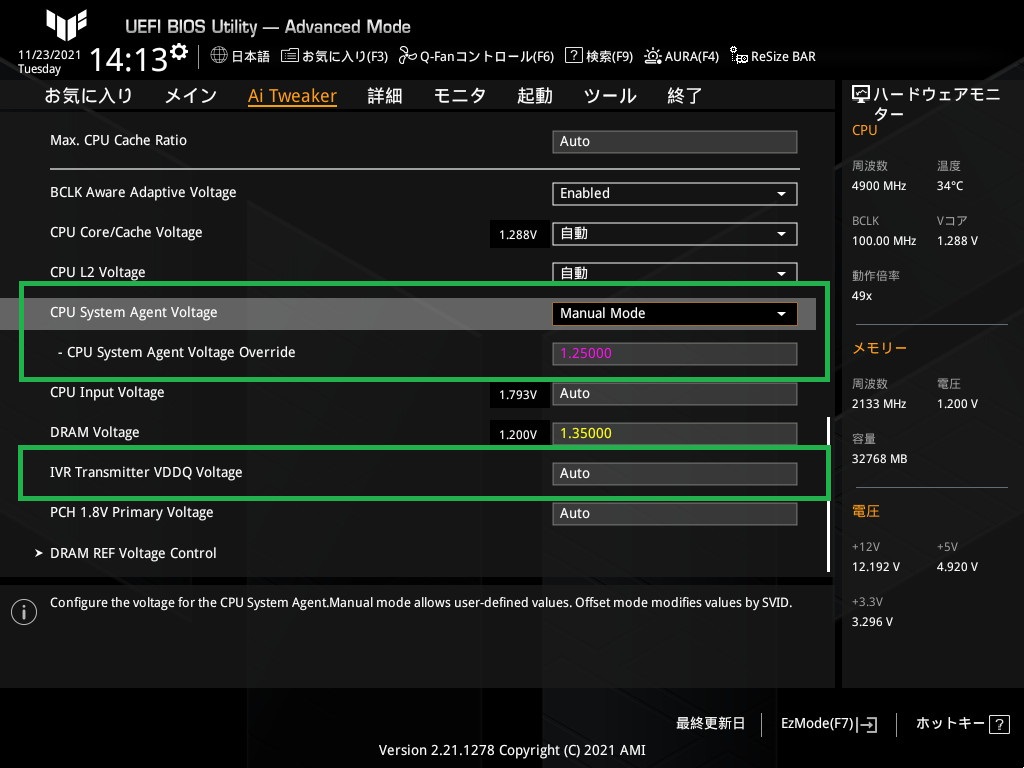
Task: Select PCH 1.8V Primary Voltage label
Action: [x=132, y=513]
